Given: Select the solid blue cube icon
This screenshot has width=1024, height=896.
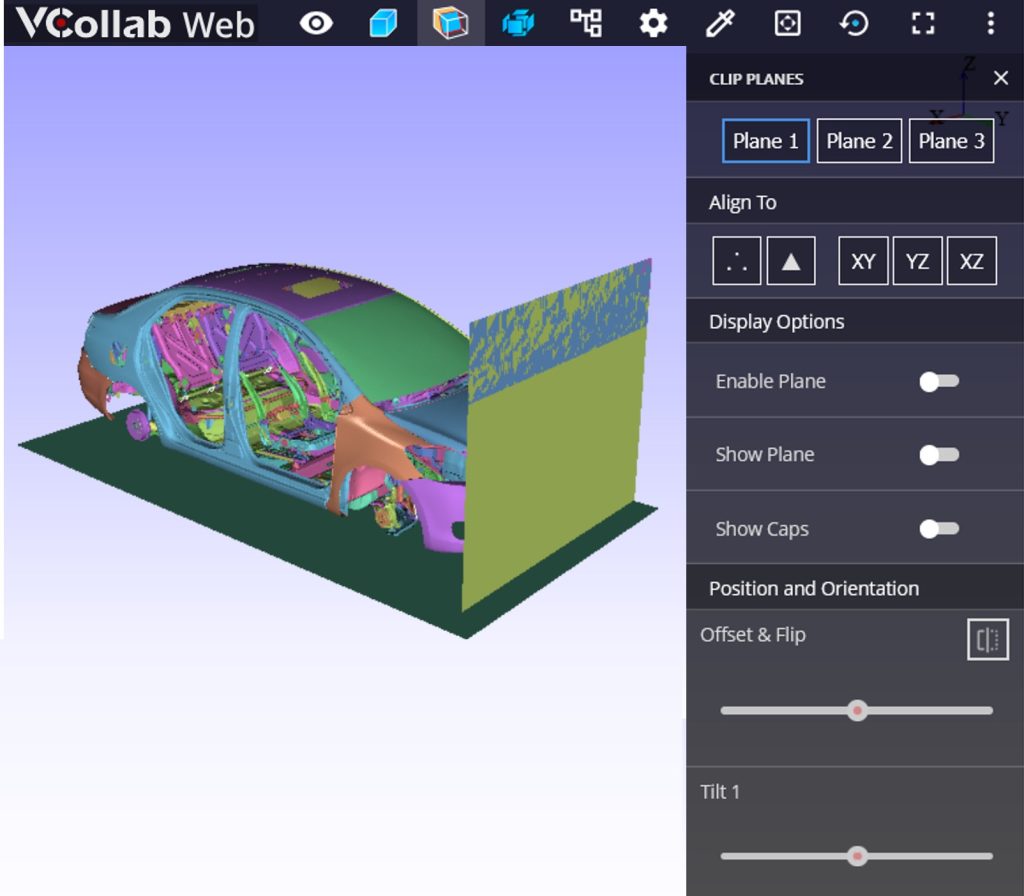Looking at the screenshot, I should (383, 24).
